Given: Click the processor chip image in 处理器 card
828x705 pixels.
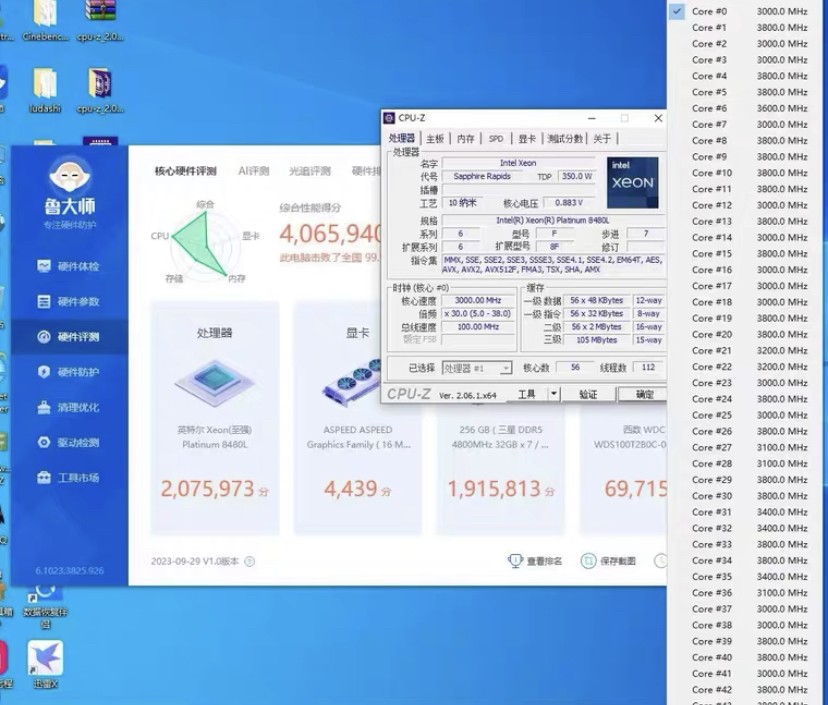Looking at the screenshot, I should (215, 382).
